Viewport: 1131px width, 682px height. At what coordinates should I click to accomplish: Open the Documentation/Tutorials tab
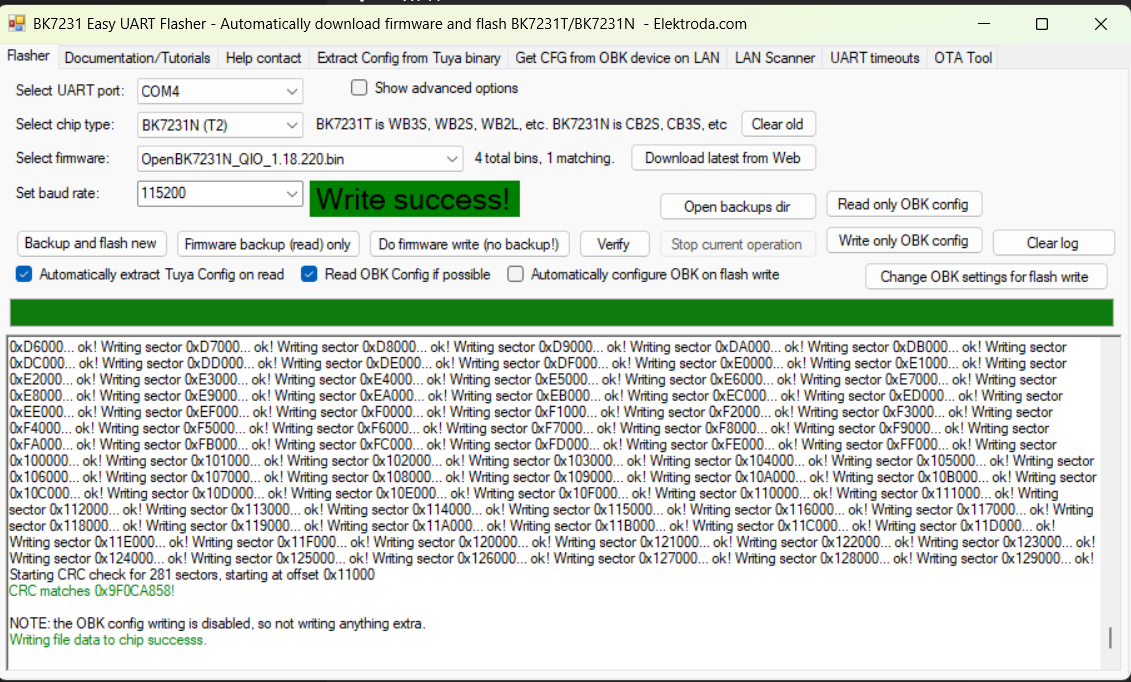click(x=137, y=58)
